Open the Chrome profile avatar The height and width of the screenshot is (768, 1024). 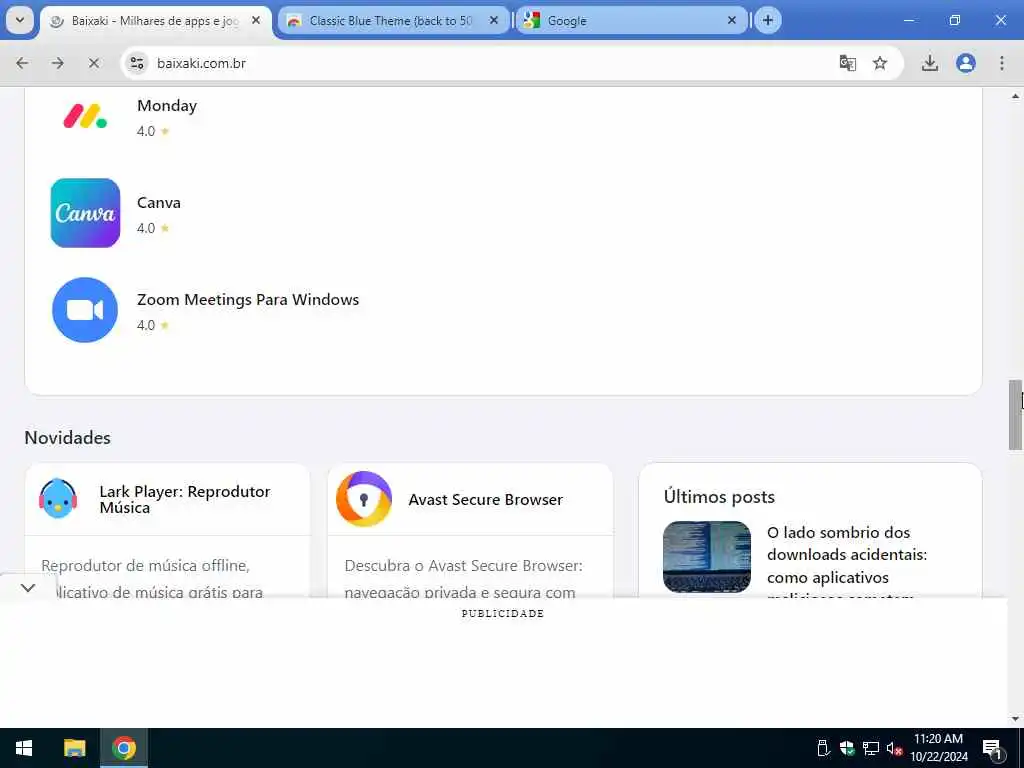[965, 63]
